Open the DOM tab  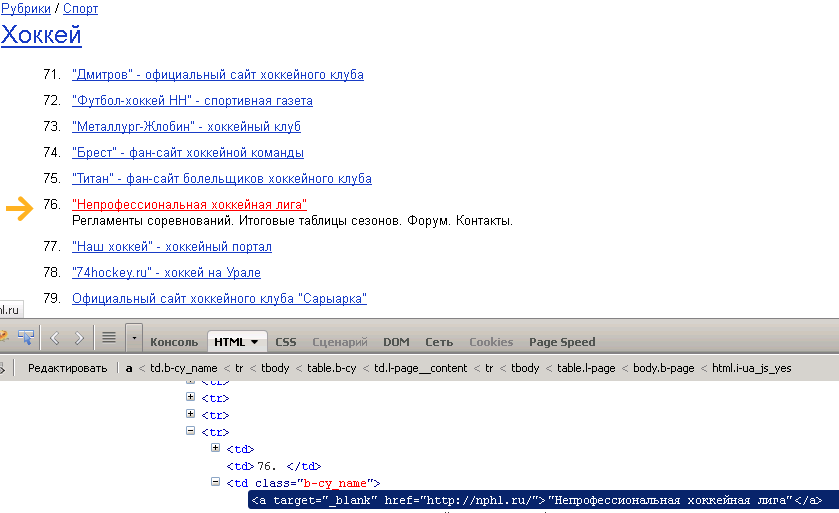pos(396,342)
